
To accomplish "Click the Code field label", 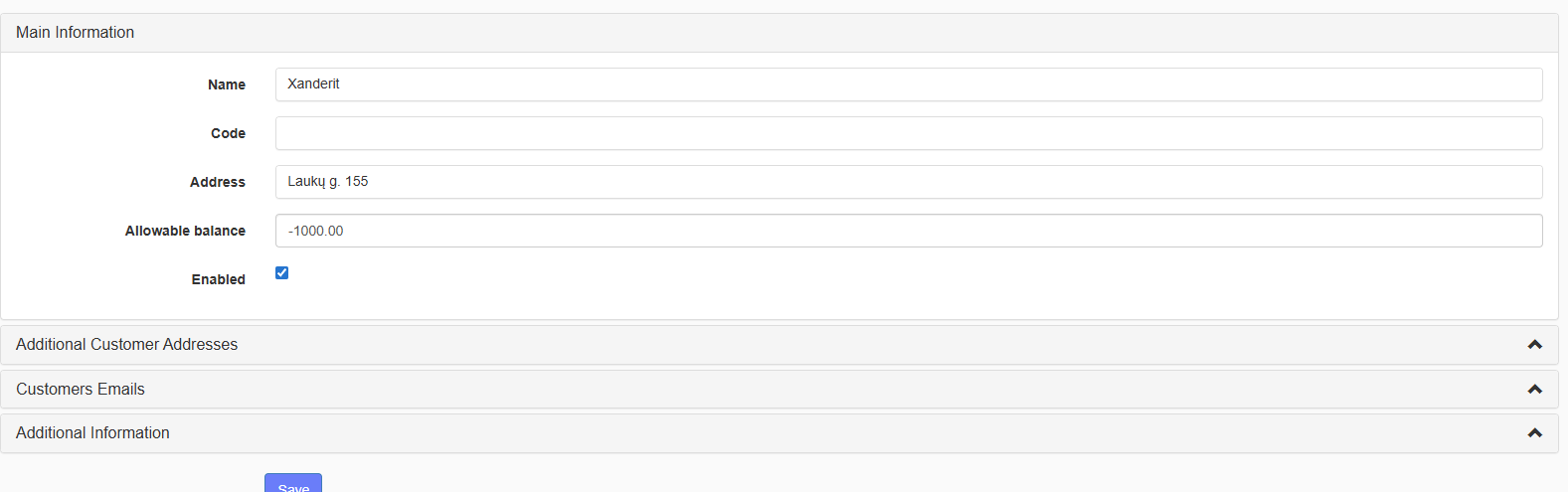I will tap(228, 133).
